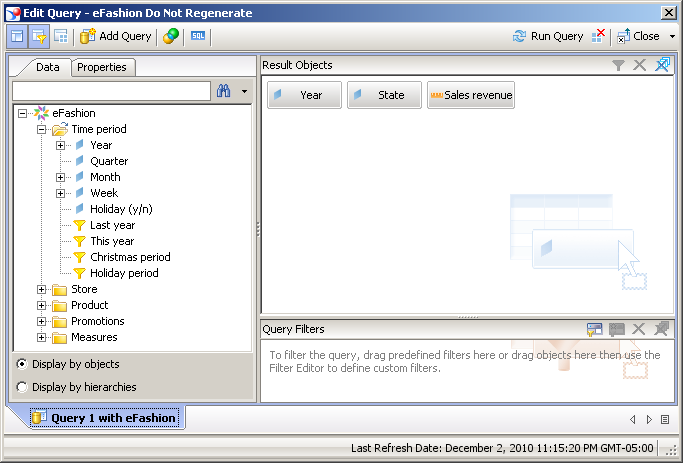
Task: Expand the Promotions folder
Action: [41, 321]
